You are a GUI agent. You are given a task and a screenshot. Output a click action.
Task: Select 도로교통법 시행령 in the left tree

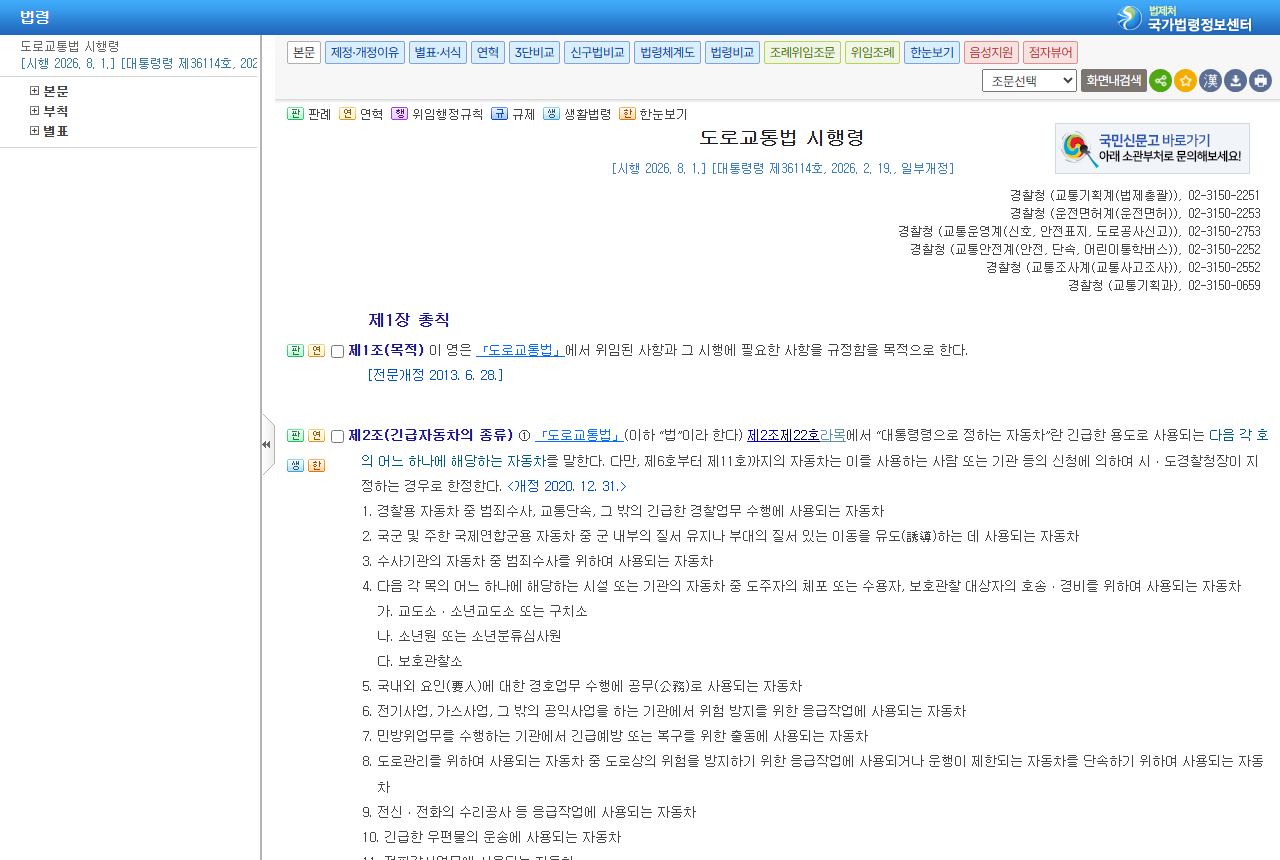[x=70, y=46]
